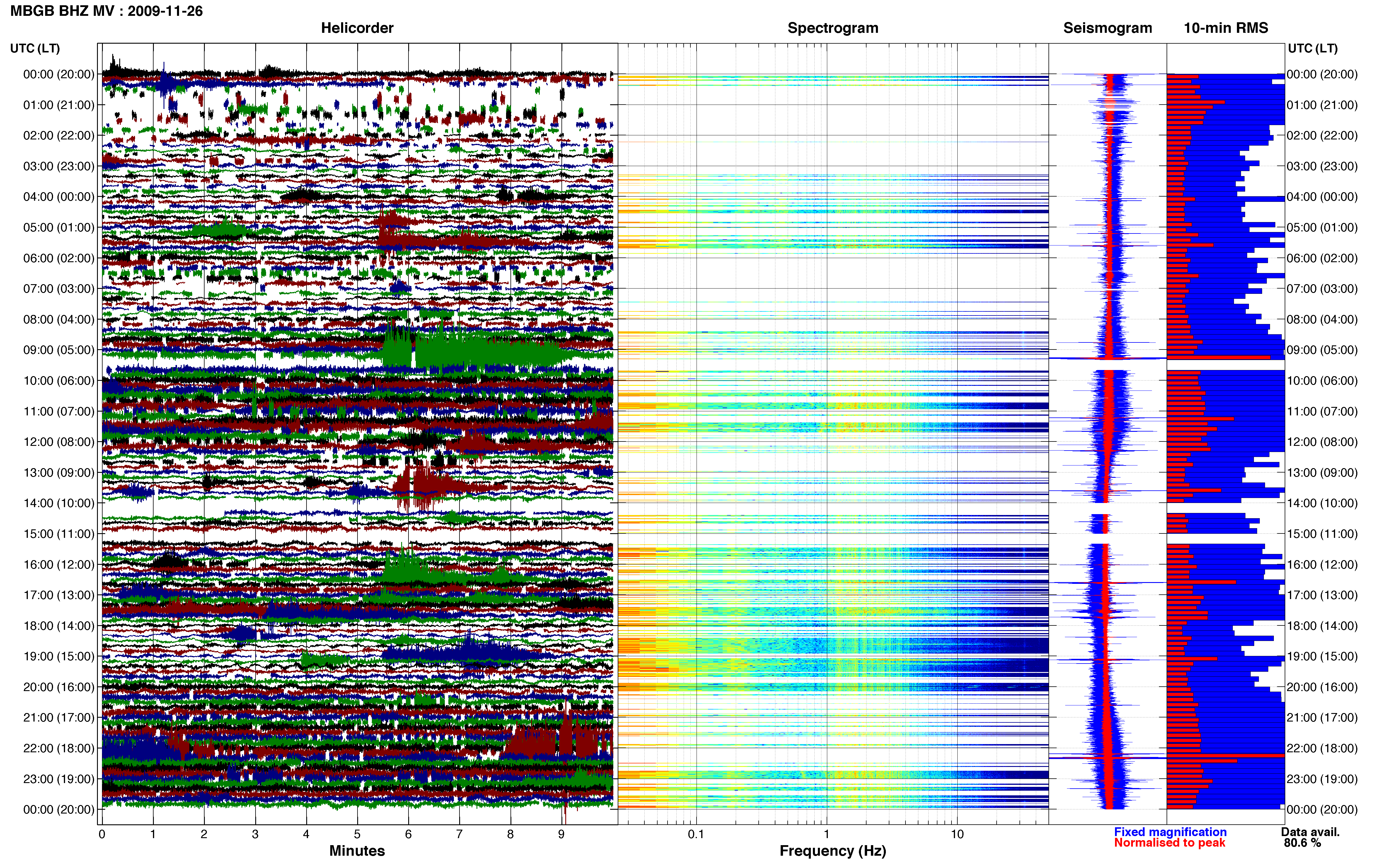This screenshot has height=868, width=1389.
Task: Select the 'Spectrogram' panel heading
Action: (x=833, y=28)
